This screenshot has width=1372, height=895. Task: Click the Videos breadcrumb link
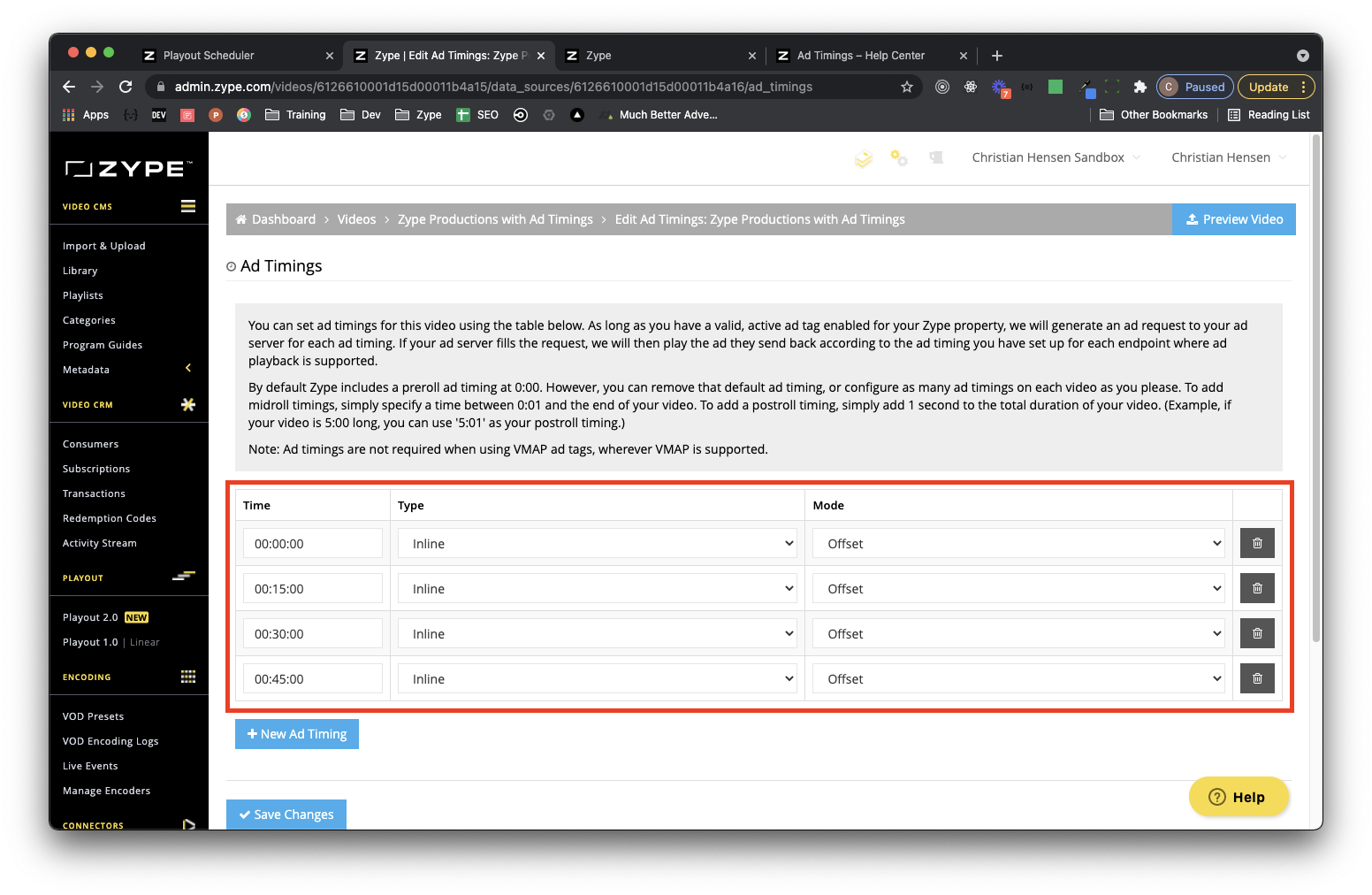click(x=356, y=219)
